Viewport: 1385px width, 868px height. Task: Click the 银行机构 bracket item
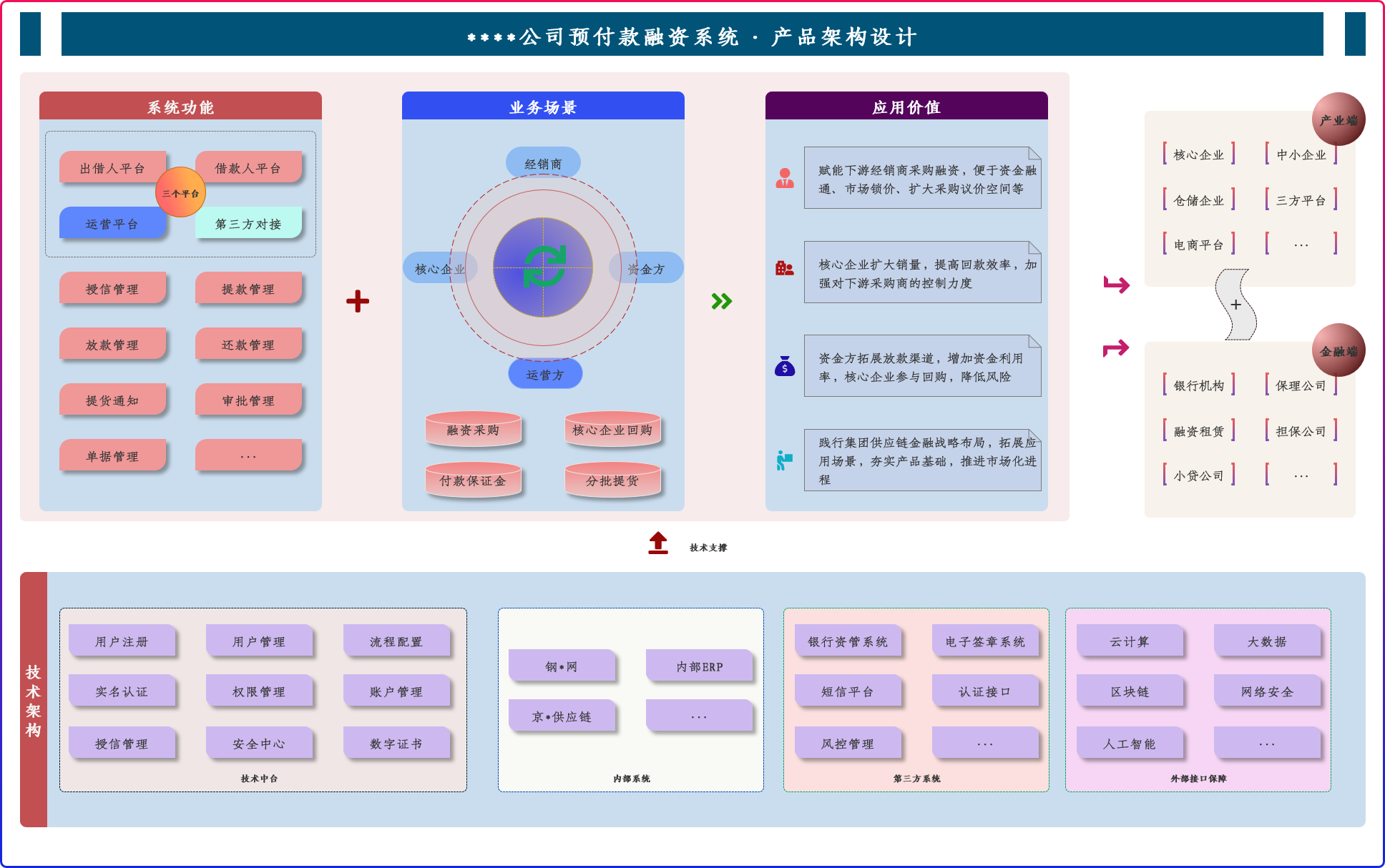tap(1199, 385)
